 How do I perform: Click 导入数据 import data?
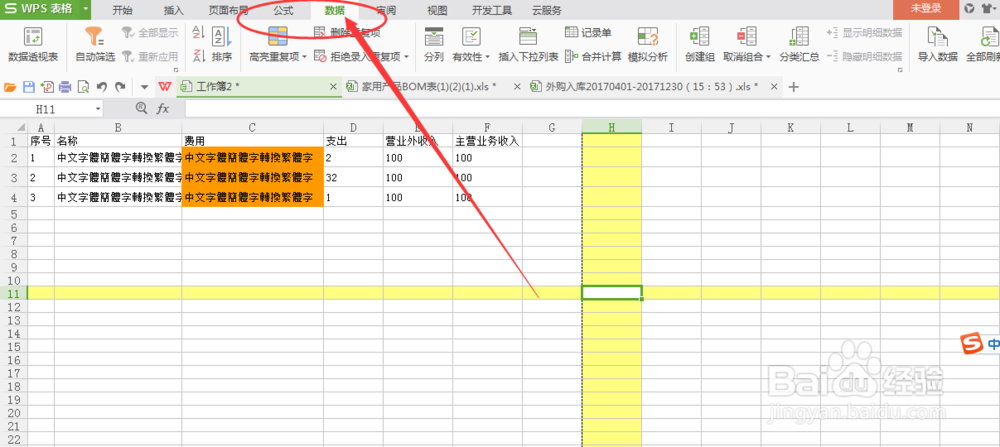coord(938,45)
